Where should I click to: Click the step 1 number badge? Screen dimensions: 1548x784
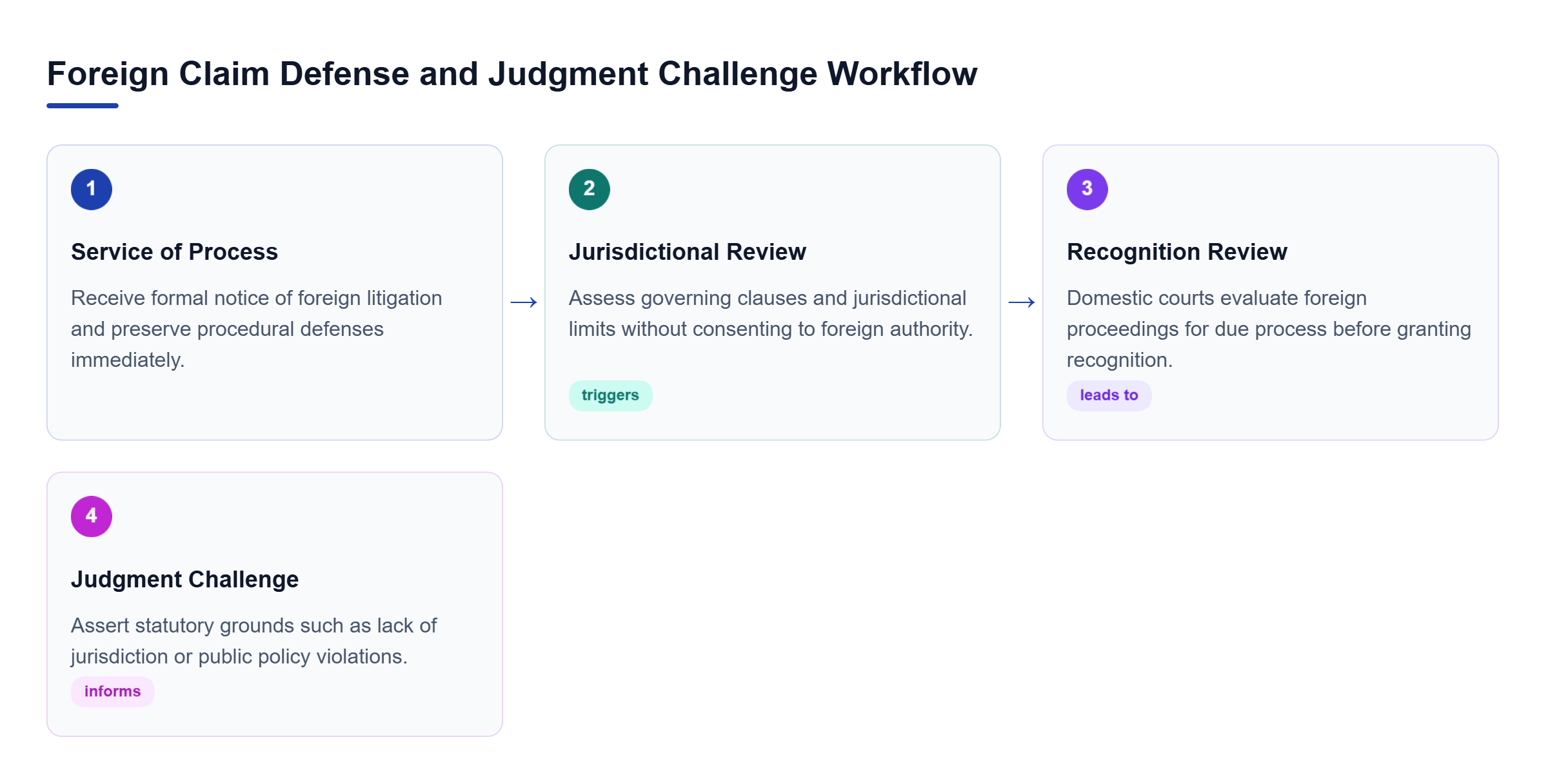(x=92, y=190)
